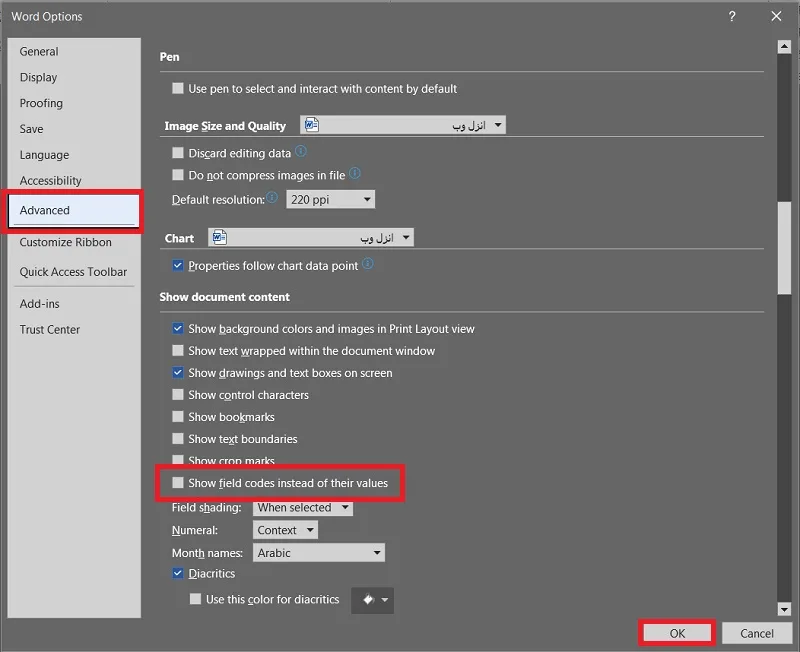Image resolution: width=800 pixels, height=652 pixels.
Task: Enable Use pen to select checkbox
Action: (178, 88)
